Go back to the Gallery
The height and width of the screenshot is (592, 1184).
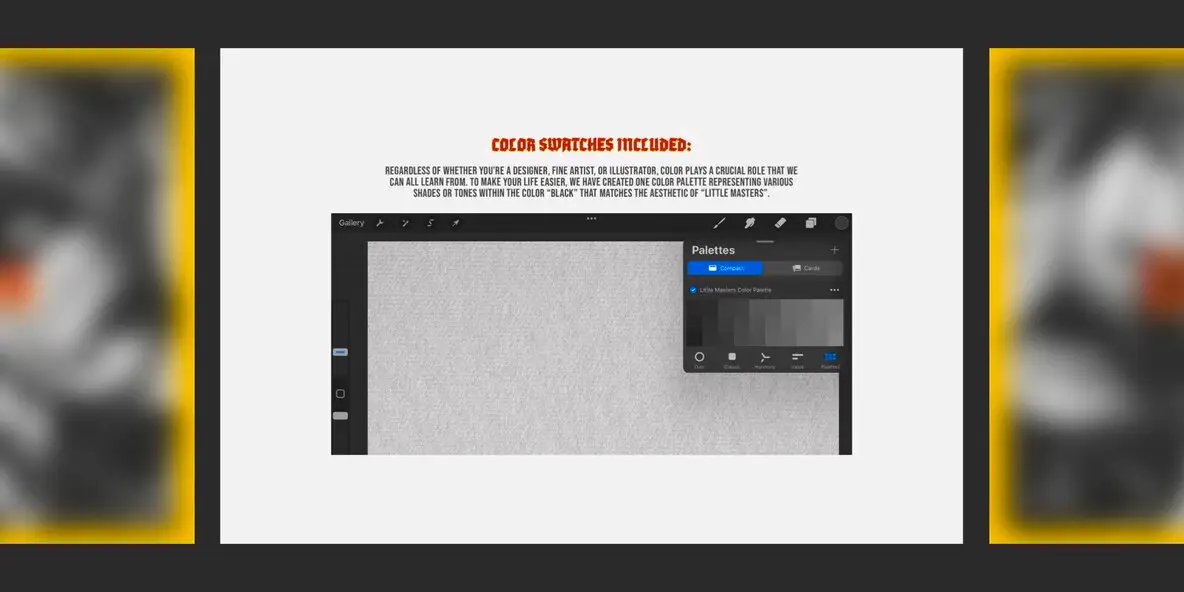click(352, 222)
